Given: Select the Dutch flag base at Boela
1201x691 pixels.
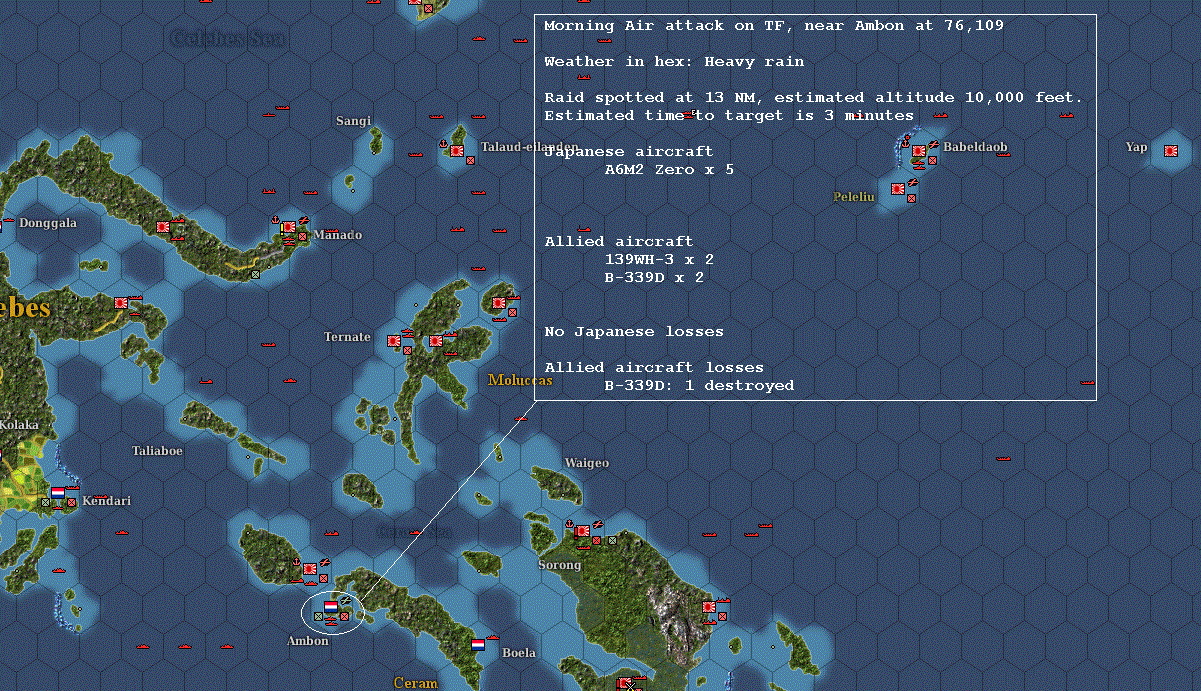Looking at the screenshot, I should click(478, 645).
